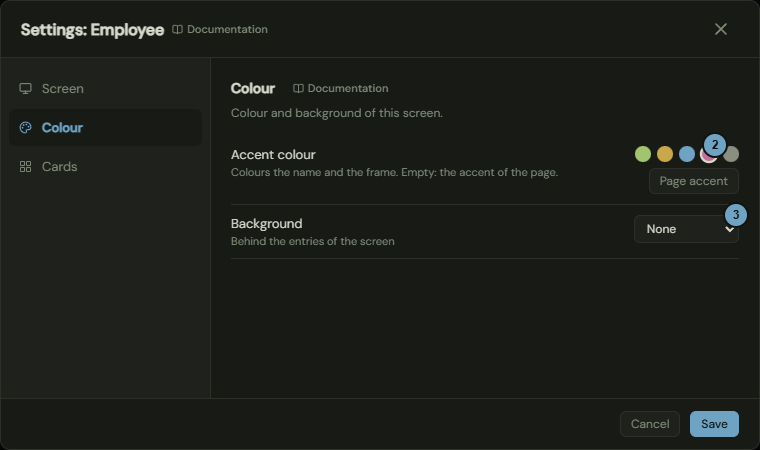The image size is (760, 450).
Task: Pick the yellow accent colour swatch
Action: 665,154
